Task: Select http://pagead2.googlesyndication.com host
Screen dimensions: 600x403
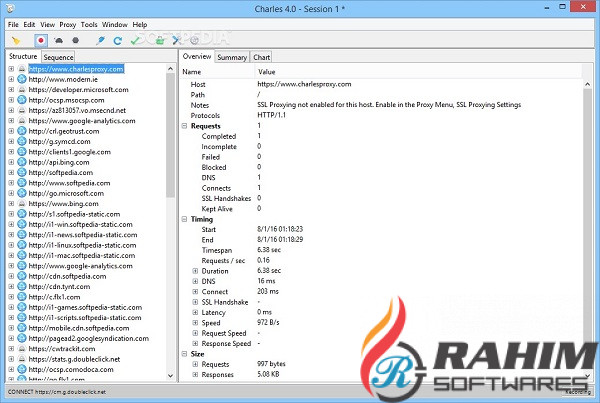Action: click(x=89, y=338)
